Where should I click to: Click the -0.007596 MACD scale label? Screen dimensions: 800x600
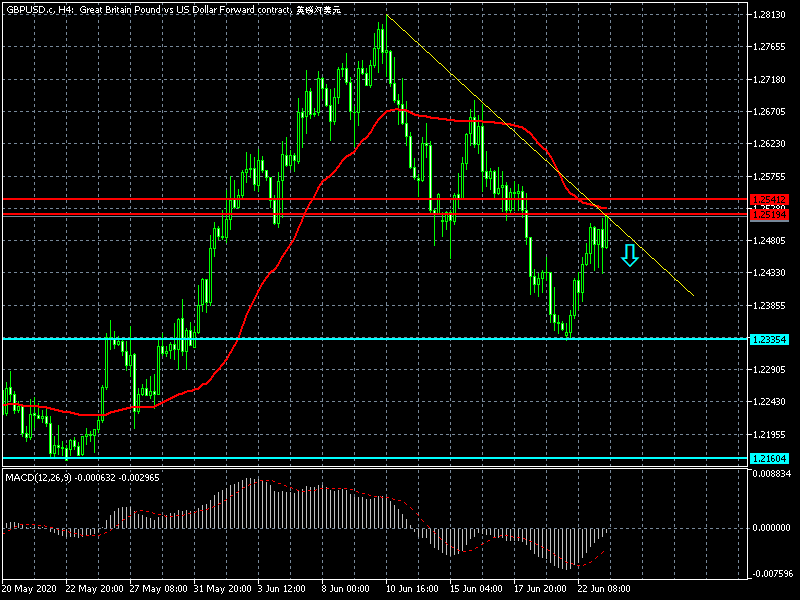coord(771,574)
